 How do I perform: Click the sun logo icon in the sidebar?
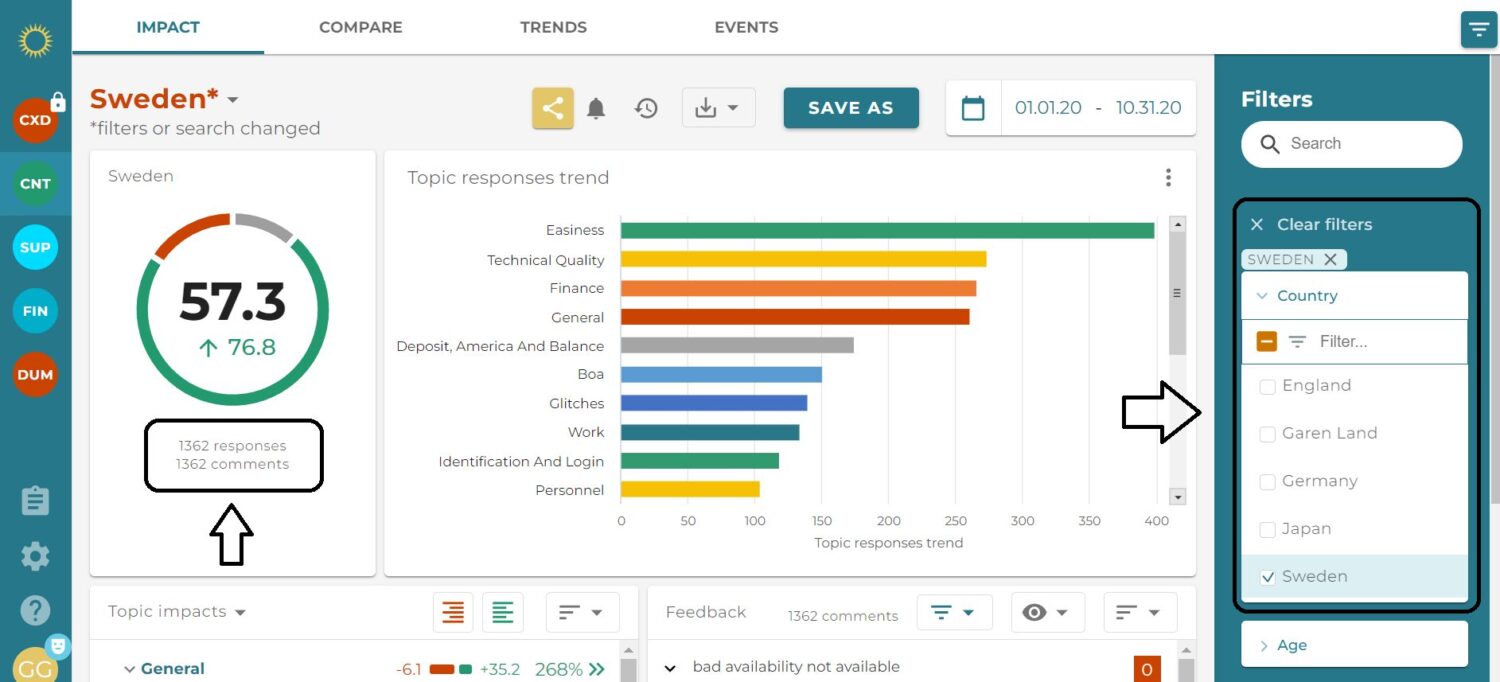[x=35, y=41]
